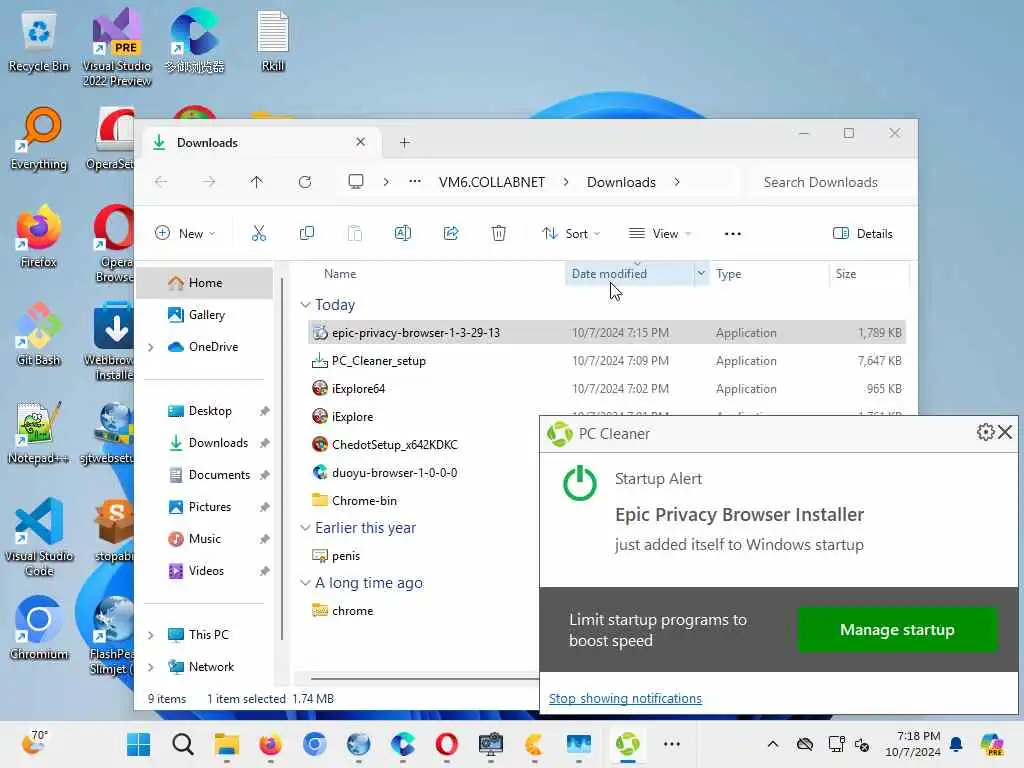Open the View dropdown menu

[660, 233]
